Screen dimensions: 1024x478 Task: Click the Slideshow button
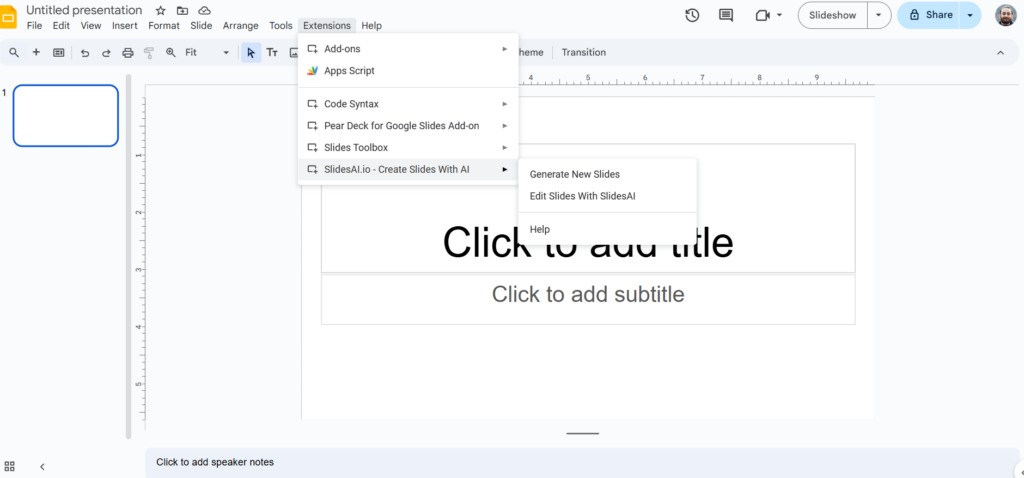(x=831, y=15)
